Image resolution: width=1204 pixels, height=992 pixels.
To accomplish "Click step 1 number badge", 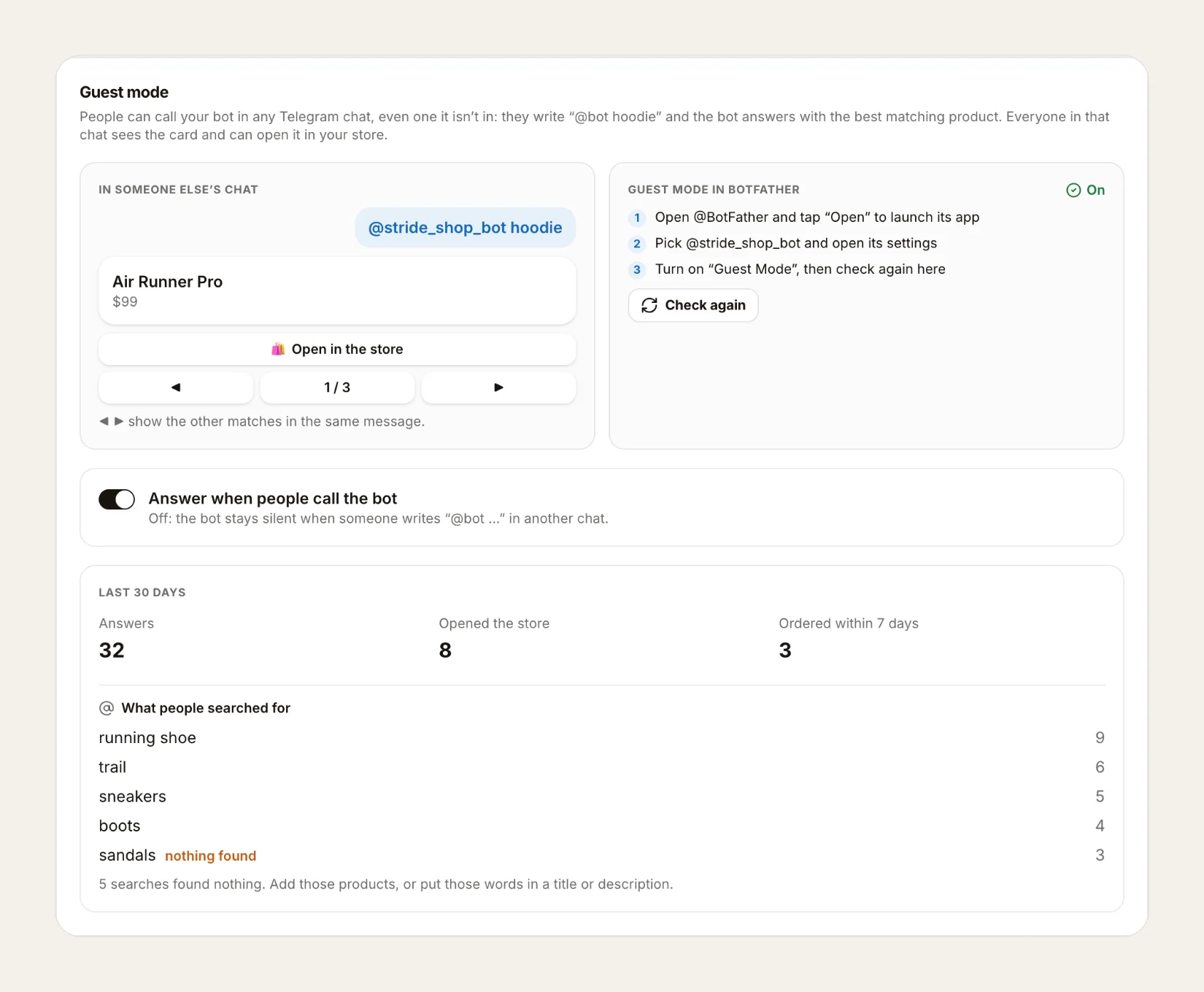I will [x=637, y=218].
